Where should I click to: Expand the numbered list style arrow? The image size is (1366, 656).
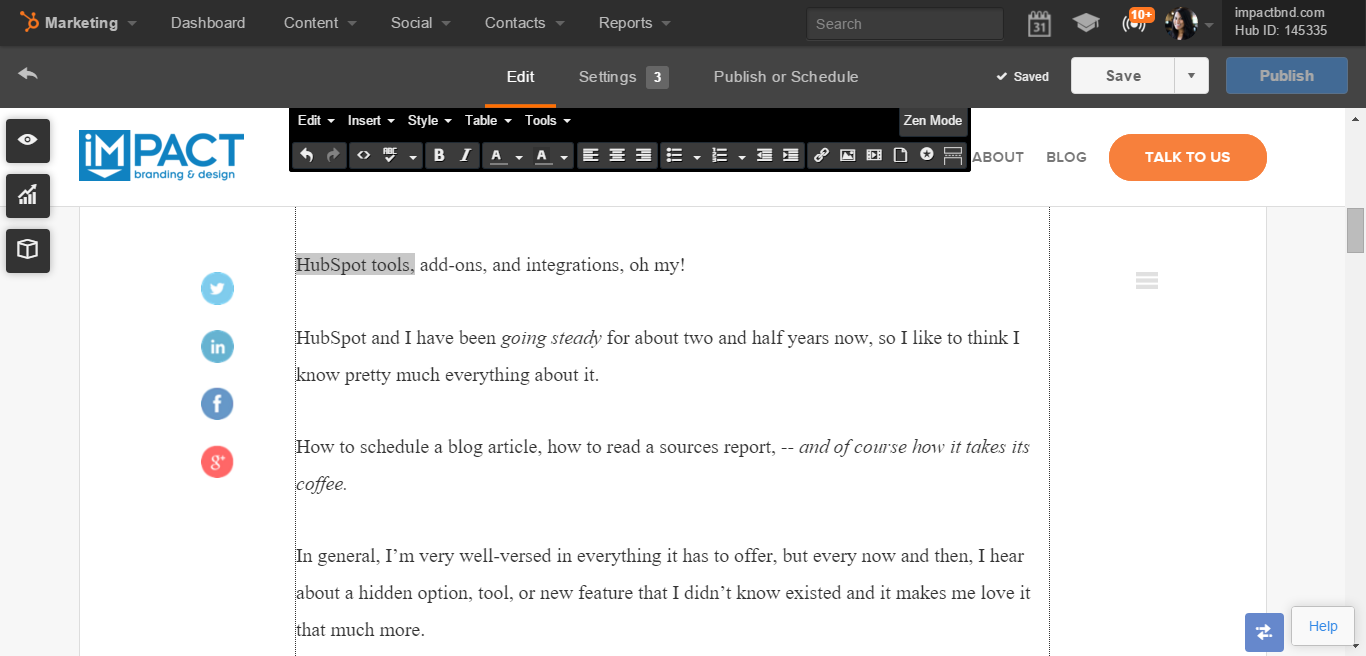point(741,157)
